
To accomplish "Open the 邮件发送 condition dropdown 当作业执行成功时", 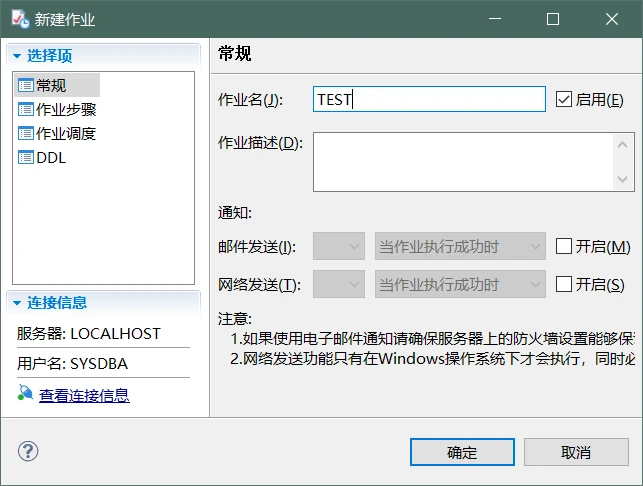I will point(460,246).
